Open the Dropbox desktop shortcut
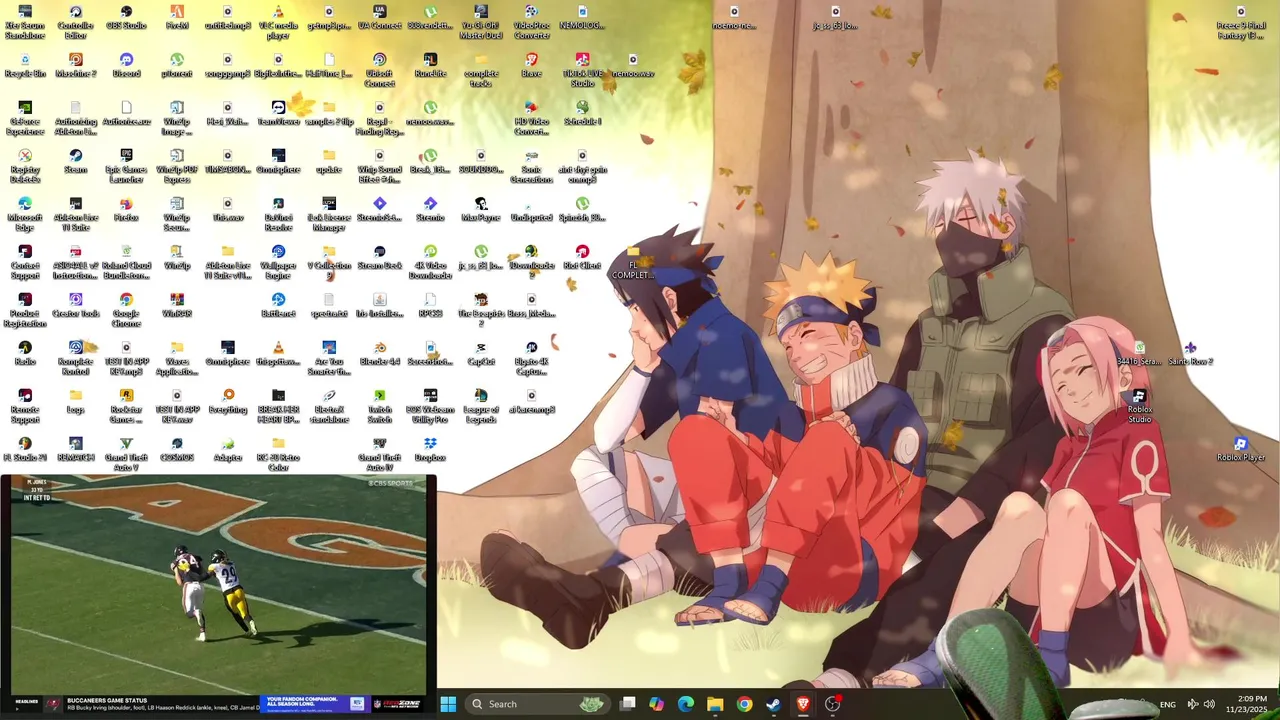 click(x=430, y=450)
